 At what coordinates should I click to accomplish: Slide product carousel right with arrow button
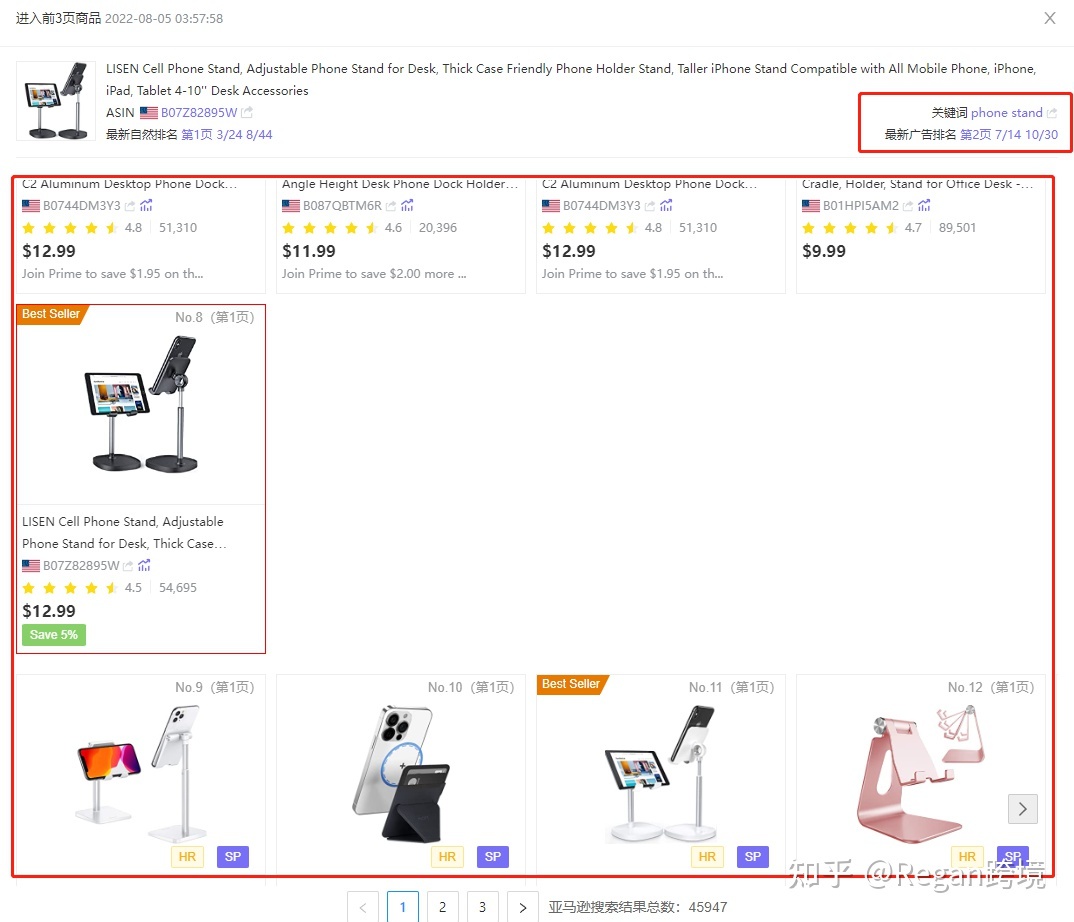(x=1023, y=809)
